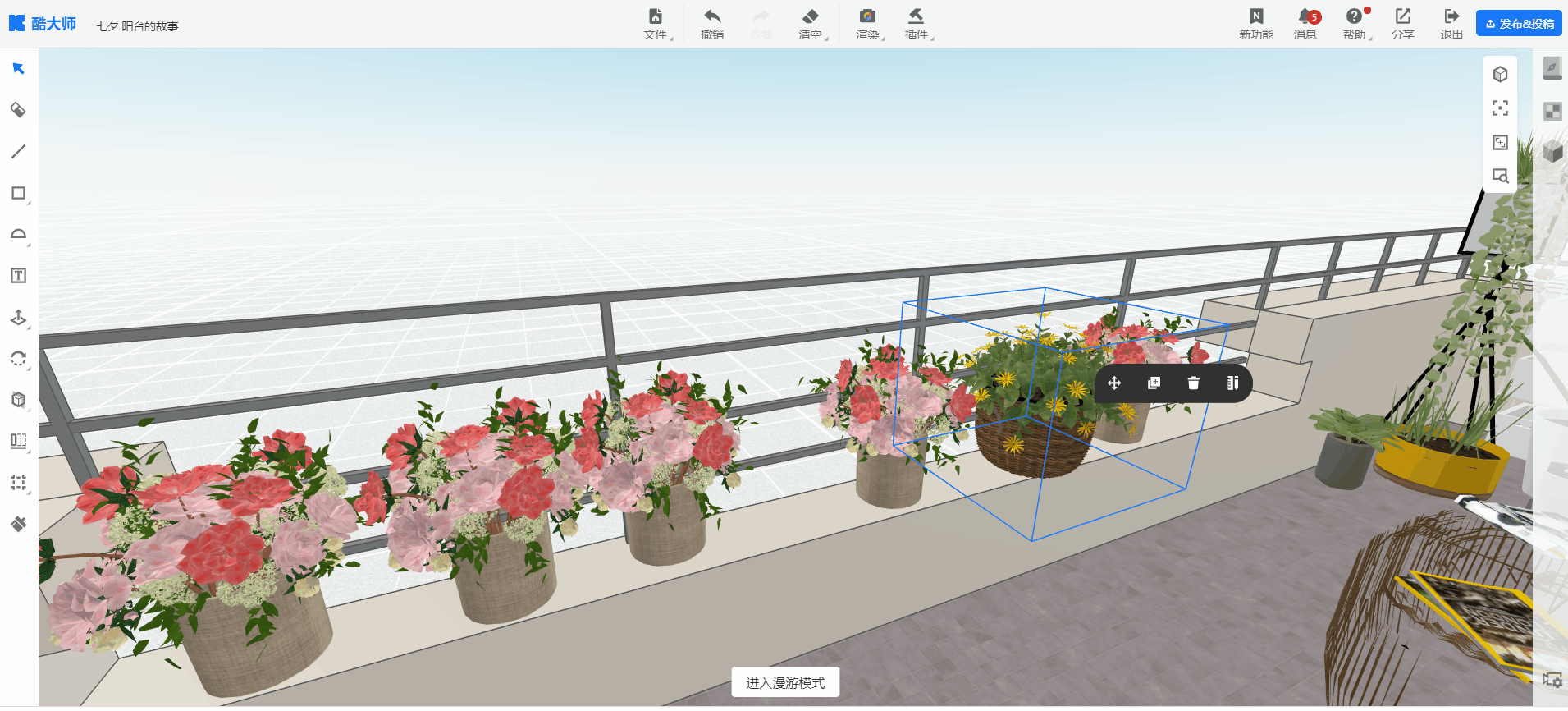Delete the selected basket with trash icon
The image size is (1568, 711).
(1193, 383)
